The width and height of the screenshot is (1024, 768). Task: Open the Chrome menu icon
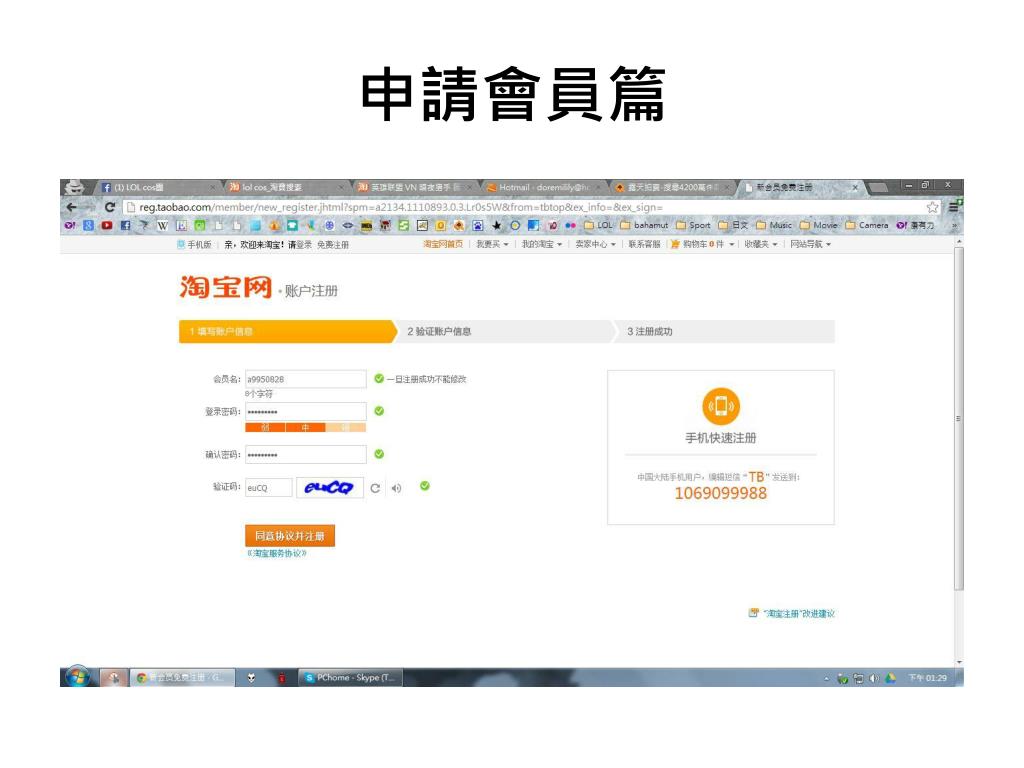(x=953, y=207)
